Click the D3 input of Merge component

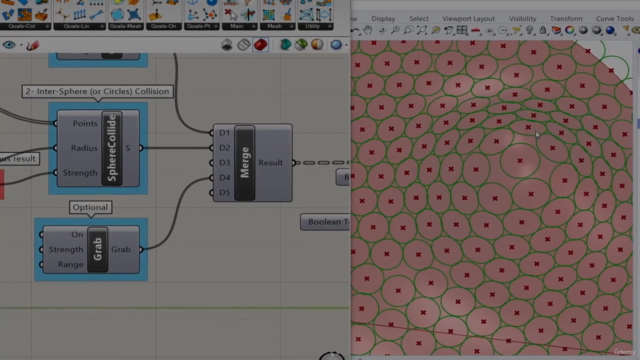224,162
